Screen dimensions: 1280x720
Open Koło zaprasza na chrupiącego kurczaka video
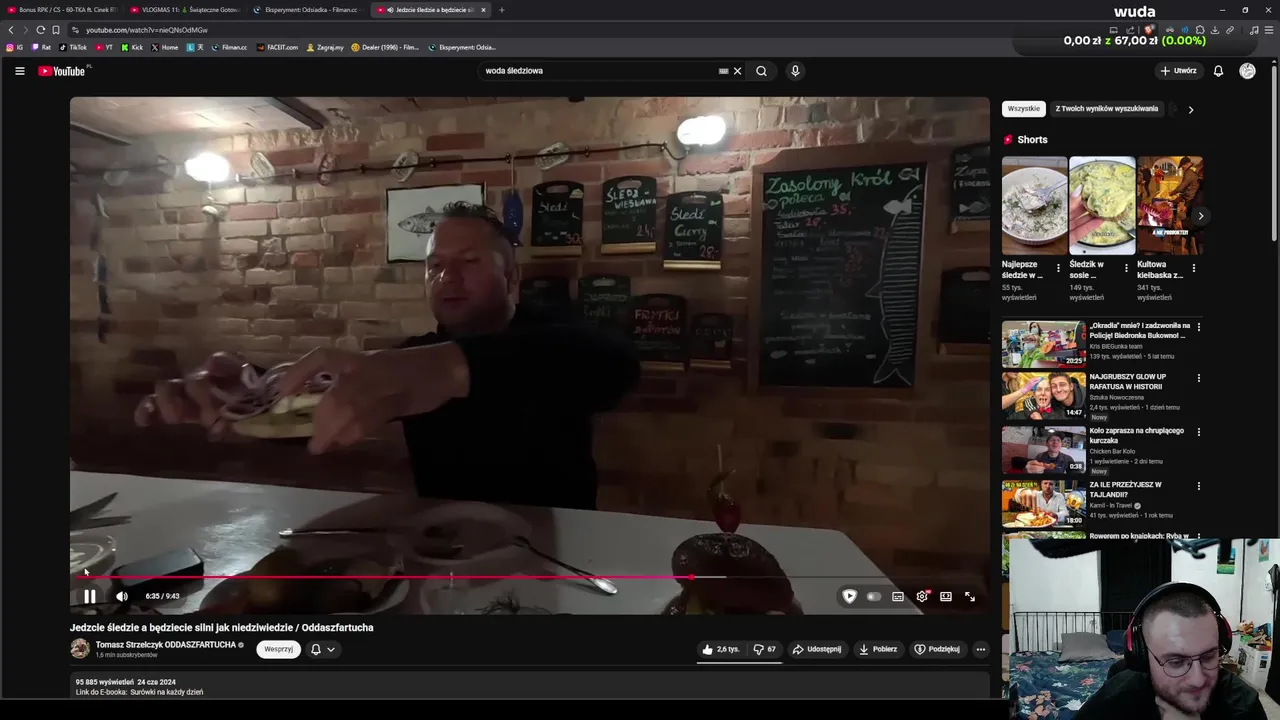pos(1137,436)
